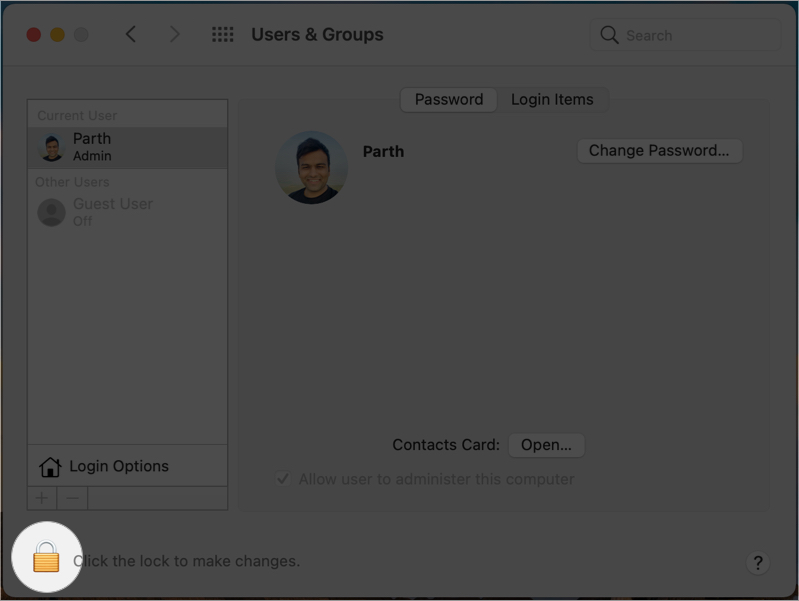The image size is (799, 601).
Task: Click the Login Options house icon
Action: click(x=50, y=466)
